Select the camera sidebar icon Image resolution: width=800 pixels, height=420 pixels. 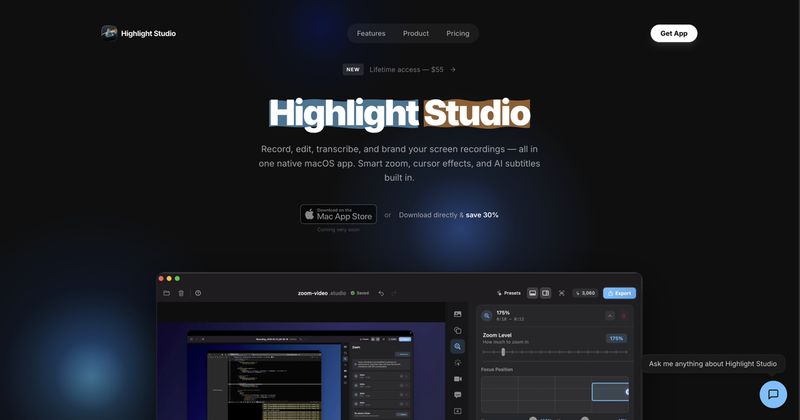[458, 379]
